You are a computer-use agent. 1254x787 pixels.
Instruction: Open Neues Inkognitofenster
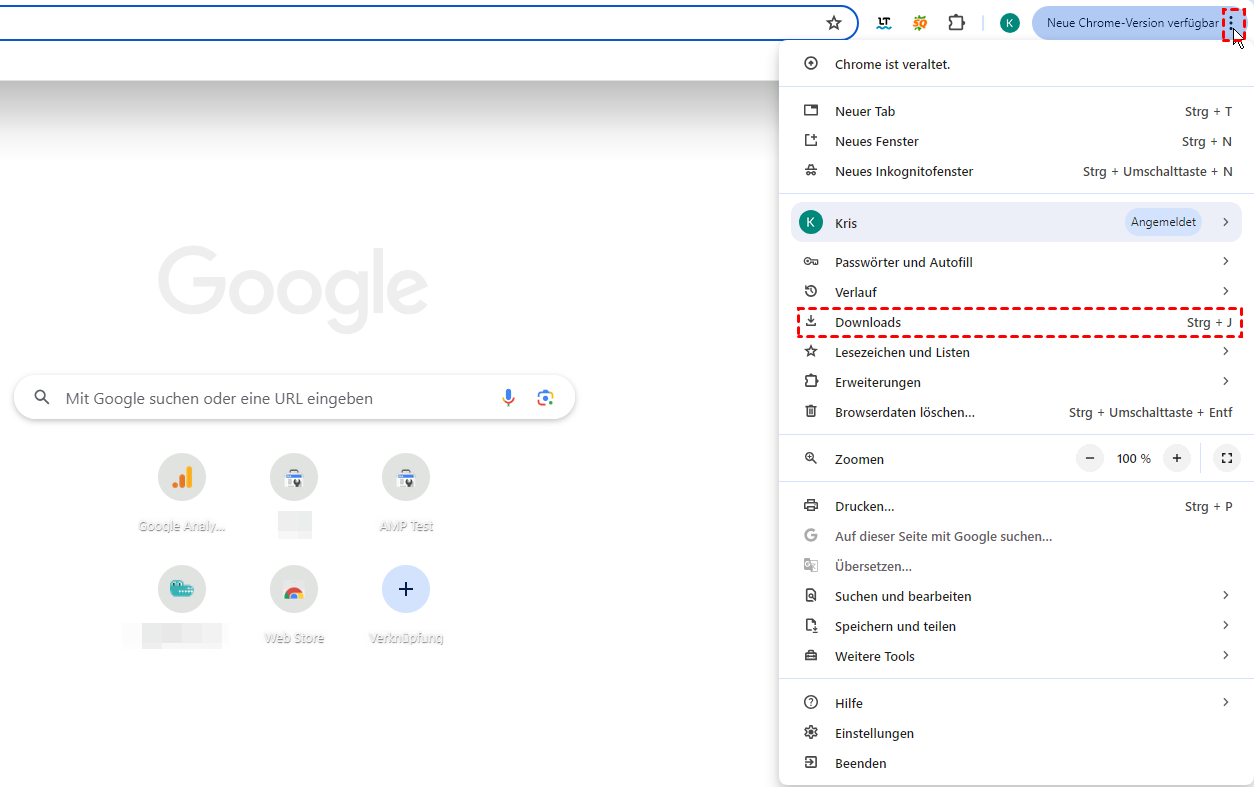click(1016, 171)
